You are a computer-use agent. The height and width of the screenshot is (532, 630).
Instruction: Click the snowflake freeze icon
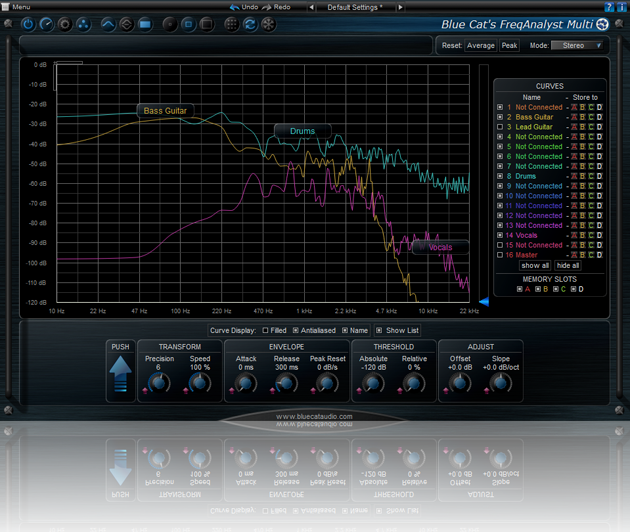click(268, 25)
